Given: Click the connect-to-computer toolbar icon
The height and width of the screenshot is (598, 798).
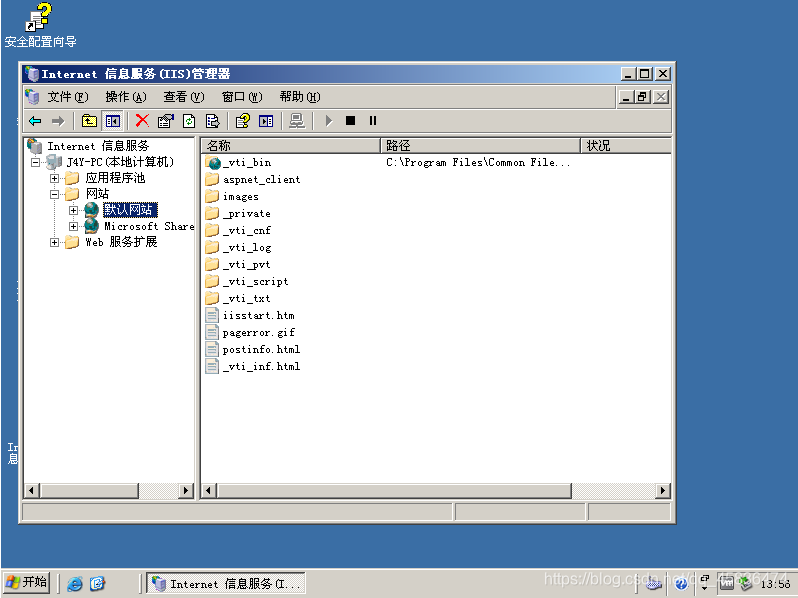Looking at the screenshot, I should (297, 121).
